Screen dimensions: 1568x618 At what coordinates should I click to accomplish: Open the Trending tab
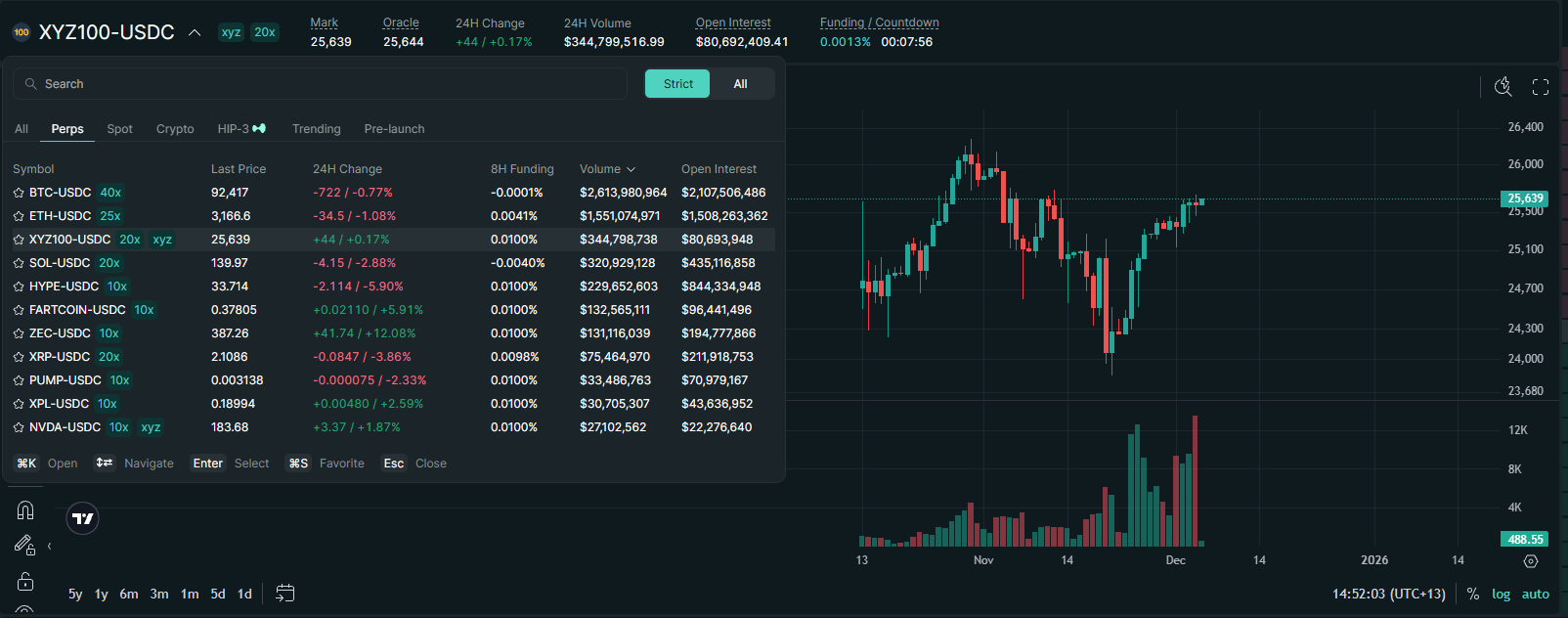pyautogui.click(x=316, y=129)
